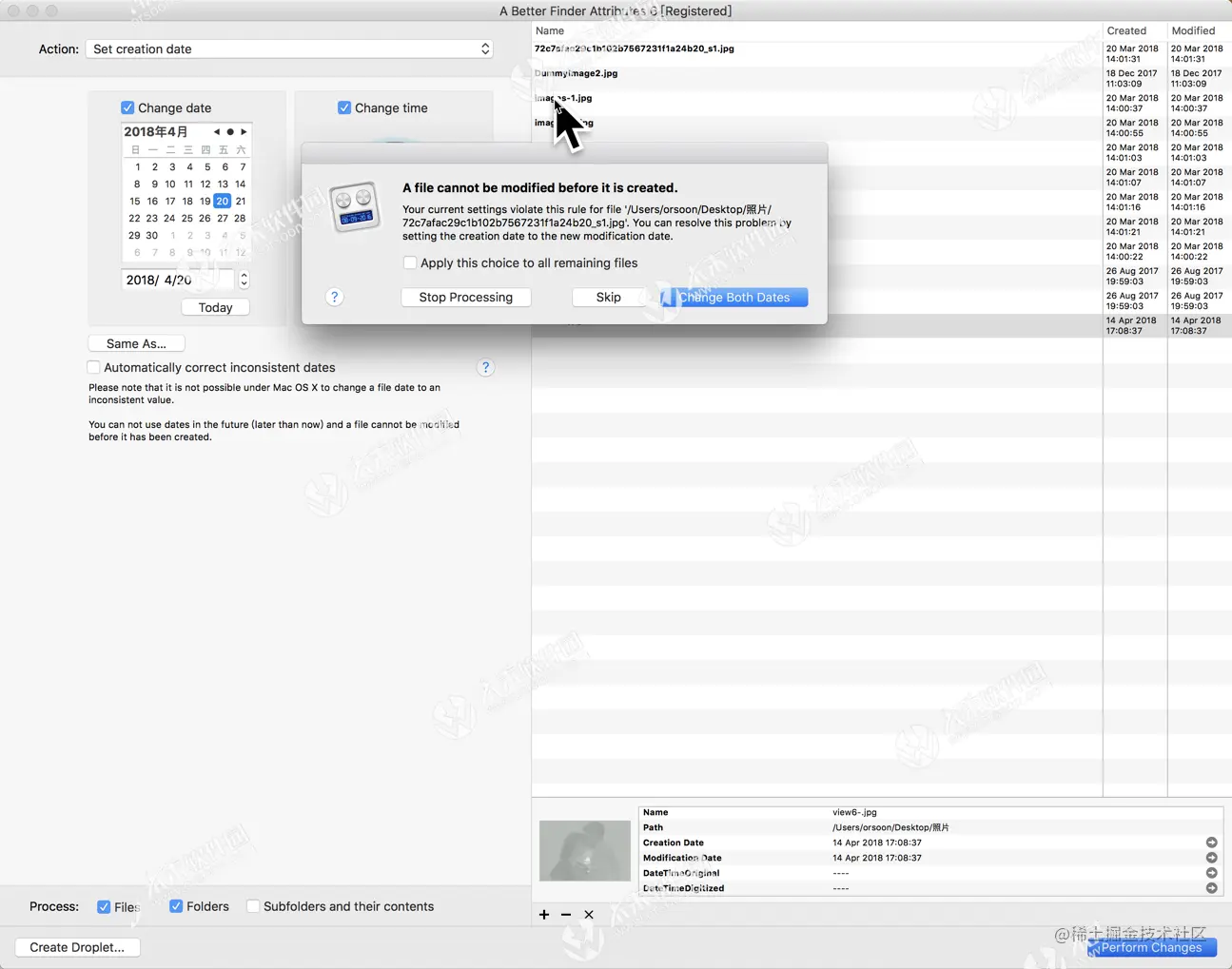
Task: Click the 2018年4月 calendar month title
Action: click(156, 132)
